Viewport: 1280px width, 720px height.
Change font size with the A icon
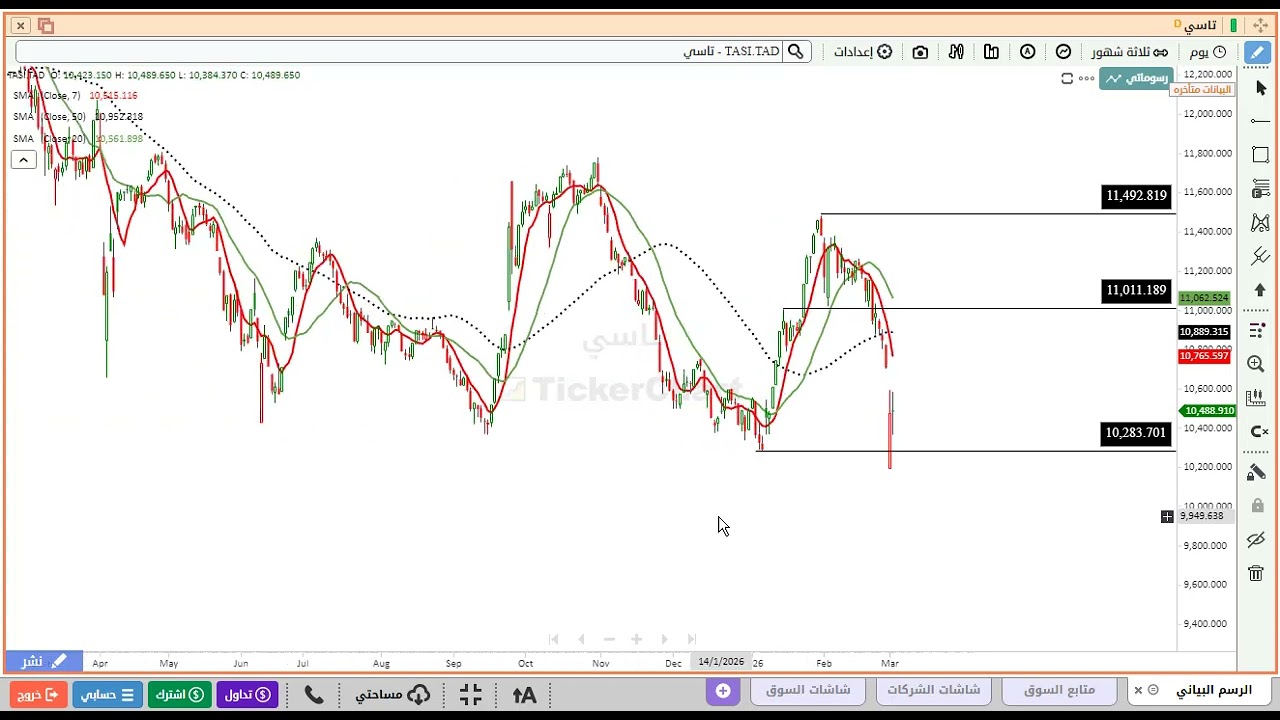pos(524,694)
